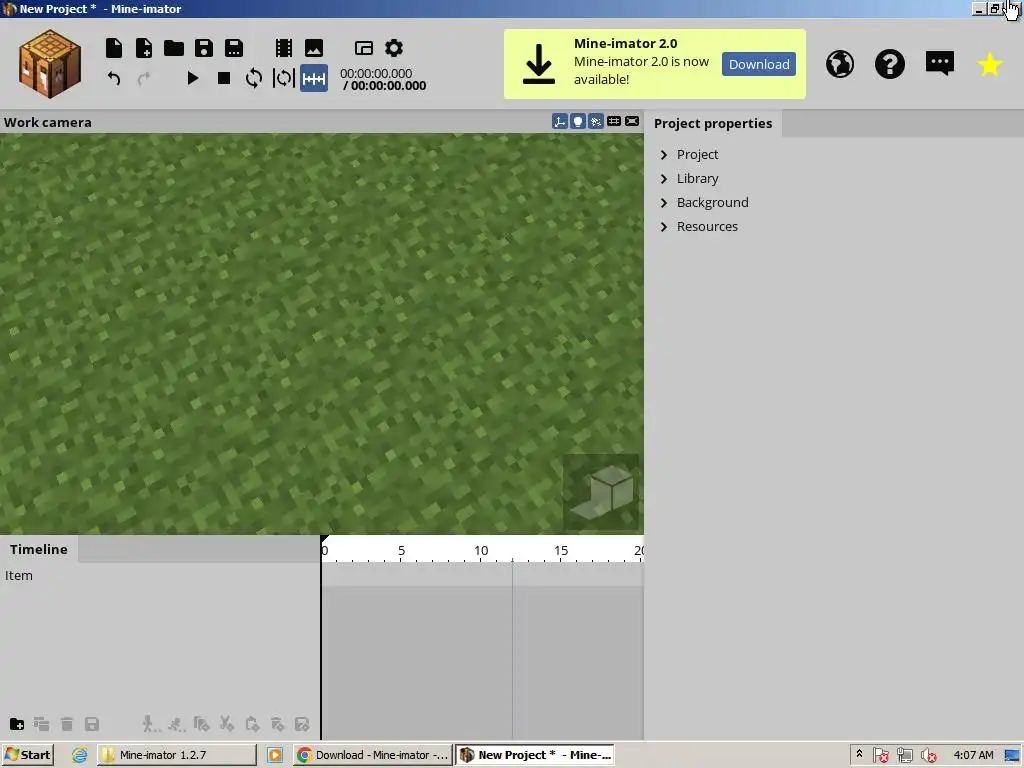This screenshot has width=1024, height=768.
Task: Click the Work camera view label
Action: [48, 122]
